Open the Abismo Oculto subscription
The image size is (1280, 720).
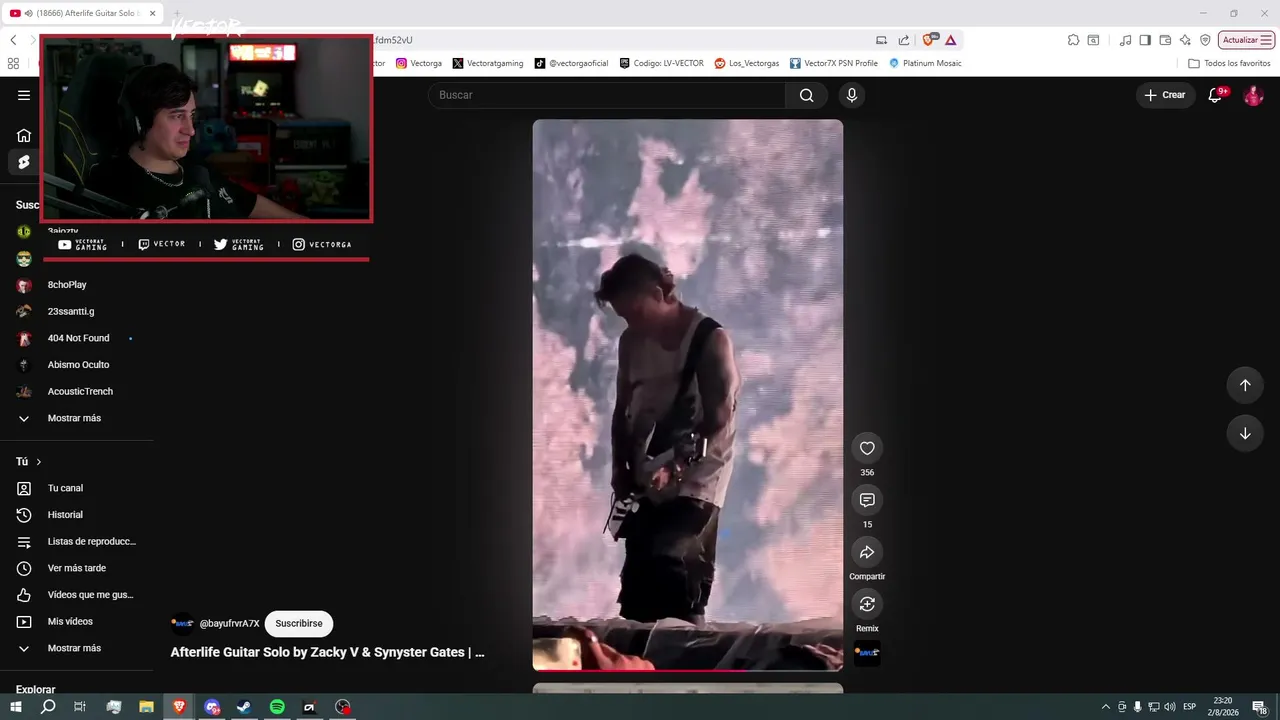tap(76, 365)
